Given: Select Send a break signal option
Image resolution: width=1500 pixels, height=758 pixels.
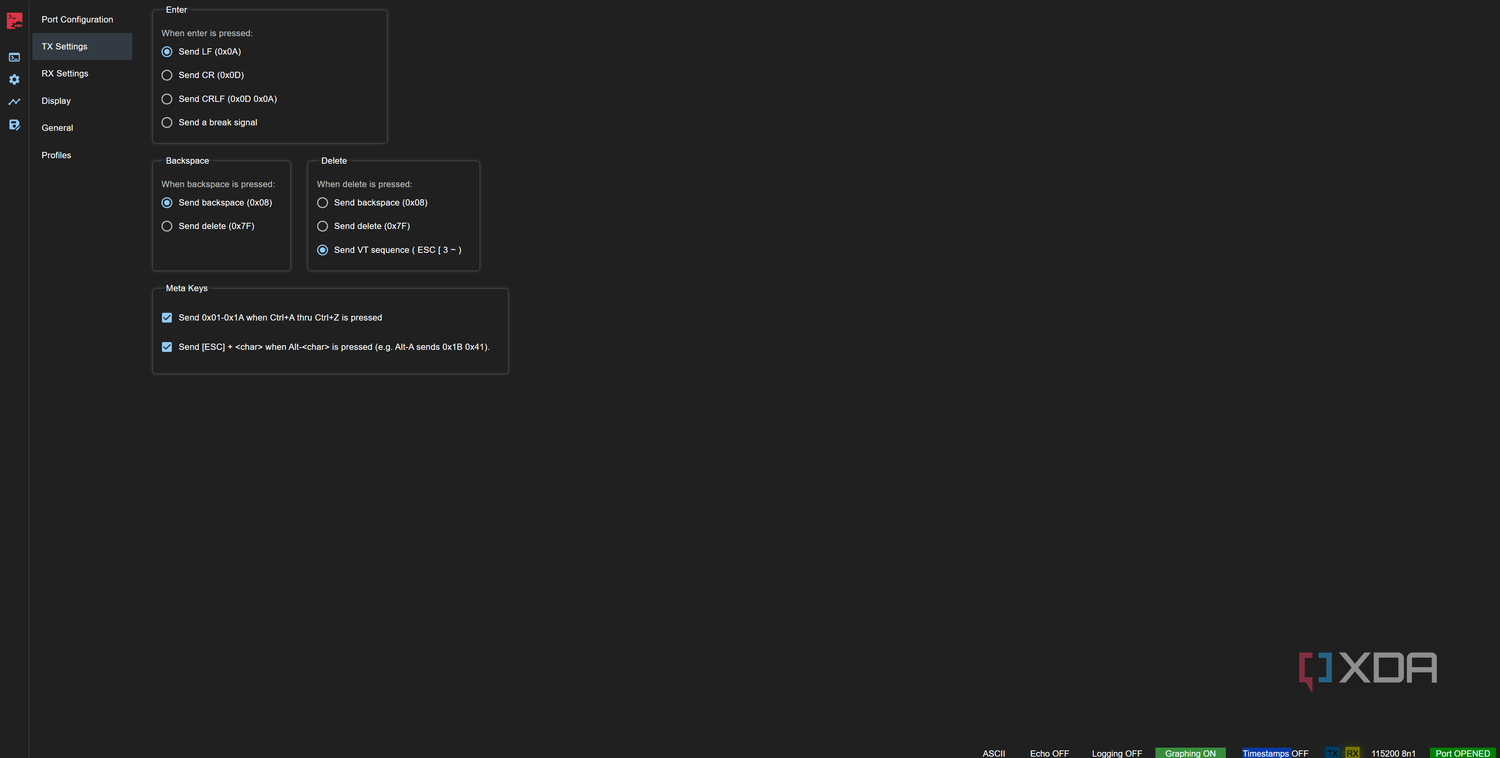Looking at the screenshot, I should (x=167, y=122).
